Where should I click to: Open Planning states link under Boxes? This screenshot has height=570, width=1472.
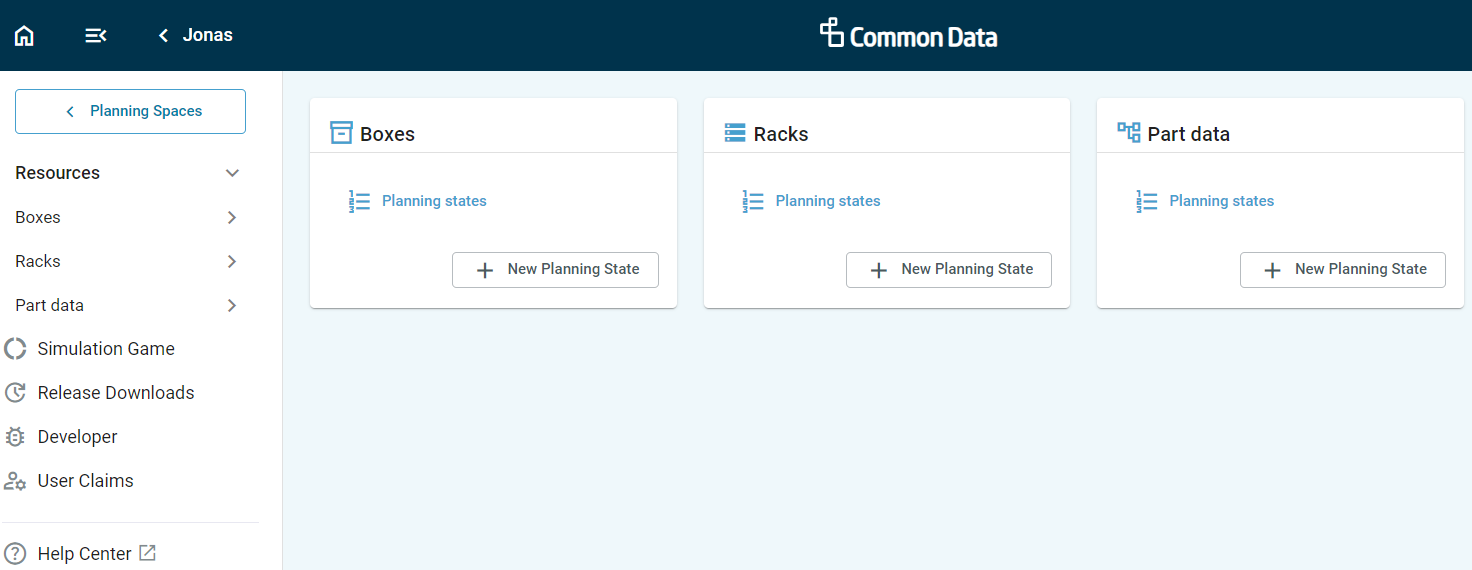tap(434, 201)
